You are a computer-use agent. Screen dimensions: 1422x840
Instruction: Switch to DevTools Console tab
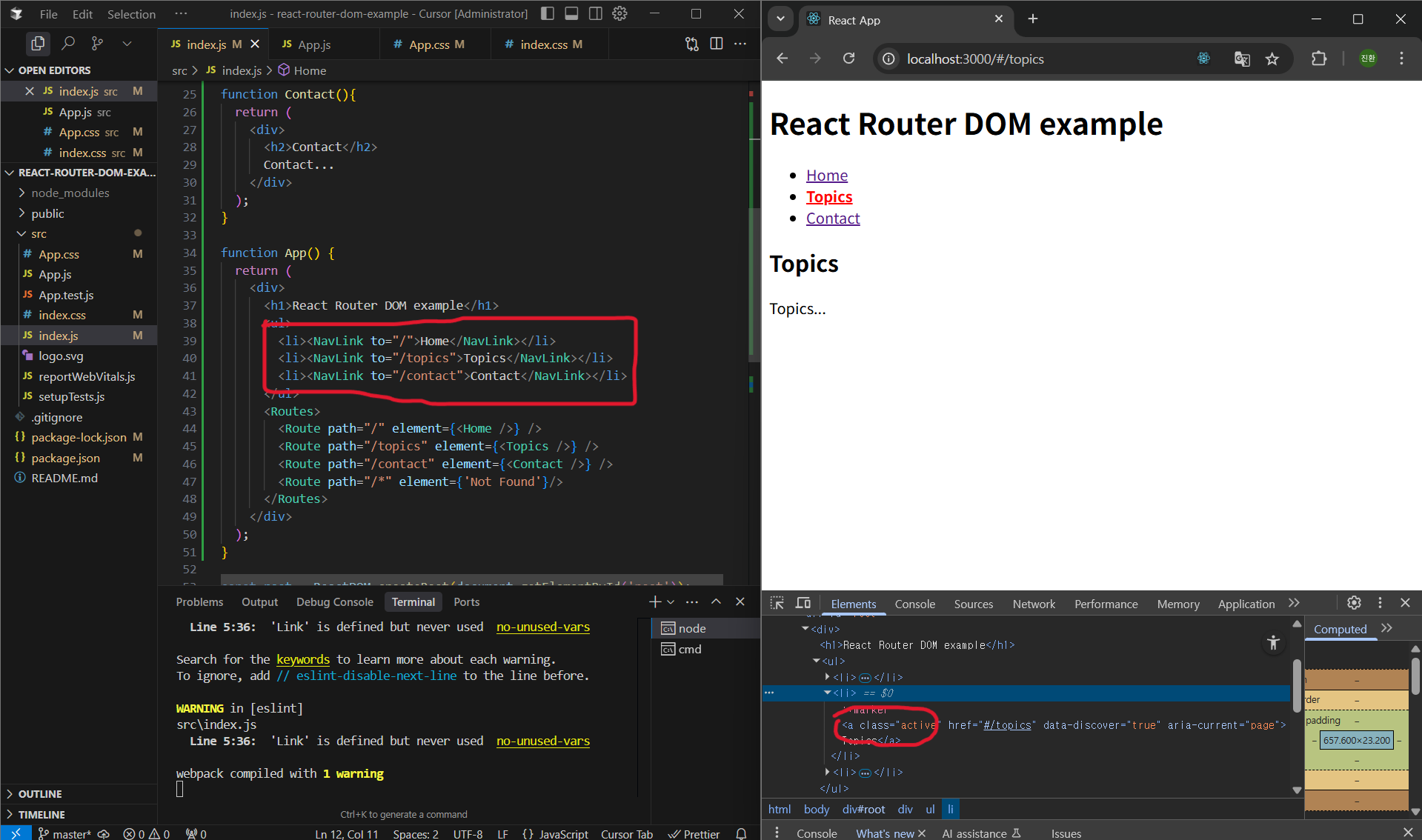(x=914, y=604)
